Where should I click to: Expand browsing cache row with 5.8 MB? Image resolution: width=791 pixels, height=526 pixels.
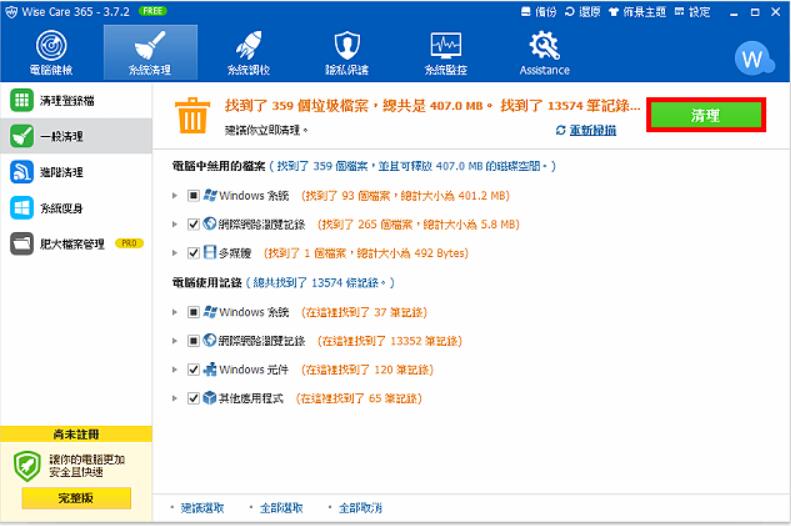click(x=175, y=224)
